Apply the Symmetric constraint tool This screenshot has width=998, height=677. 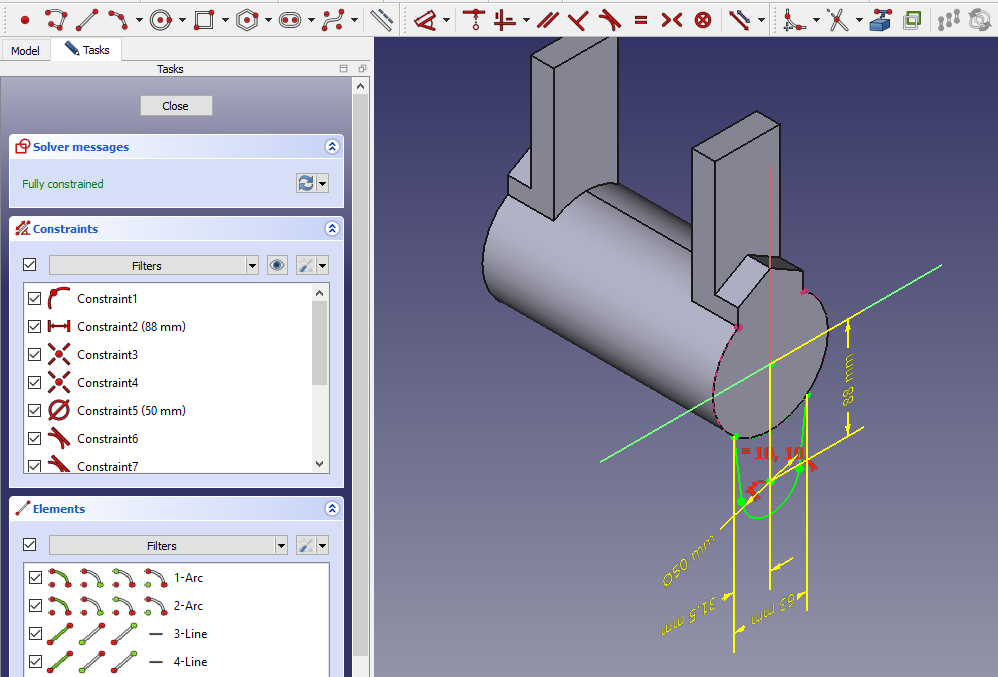672,19
